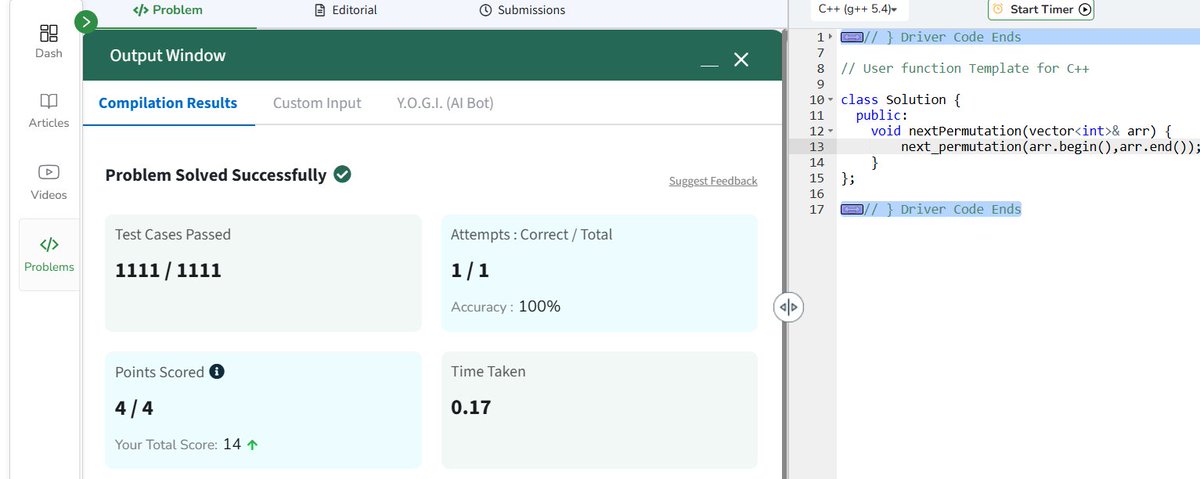Switch to the Submissions tab
The height and width of the screenshot is (479, 1200).
pyautogui.click(x=522, y=10)
